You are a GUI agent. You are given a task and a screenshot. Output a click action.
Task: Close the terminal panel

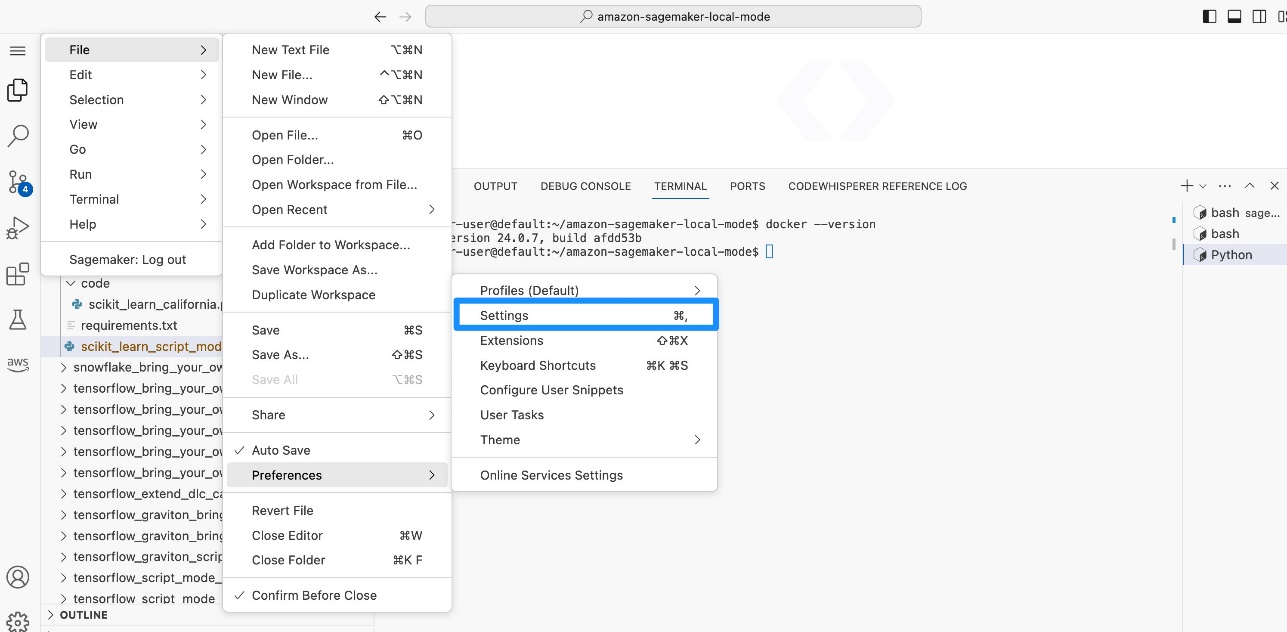pyautogui.click(x=1274, y=186)
